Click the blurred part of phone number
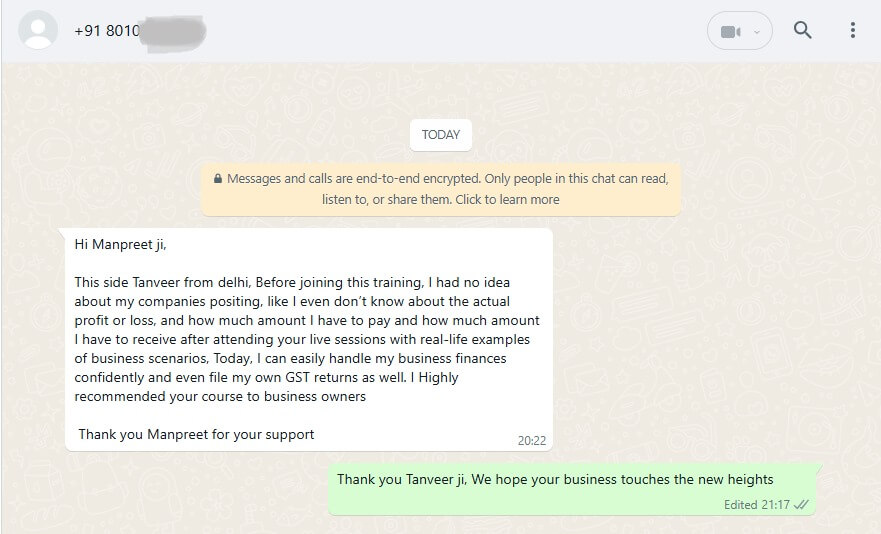This screenshot has width=881, height=534. 170,31
